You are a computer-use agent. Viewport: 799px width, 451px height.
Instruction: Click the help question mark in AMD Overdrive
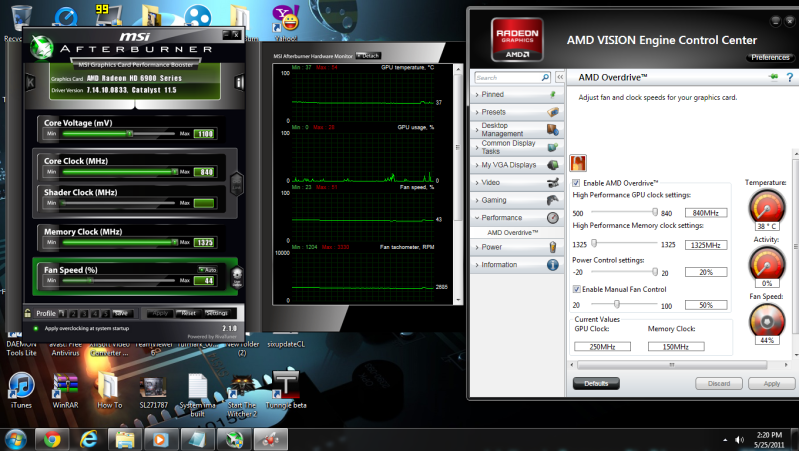789,77
